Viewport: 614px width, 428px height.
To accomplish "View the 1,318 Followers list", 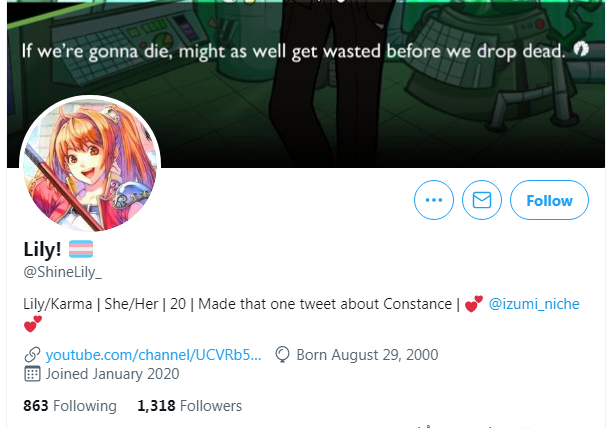I will tap(190, 406).
